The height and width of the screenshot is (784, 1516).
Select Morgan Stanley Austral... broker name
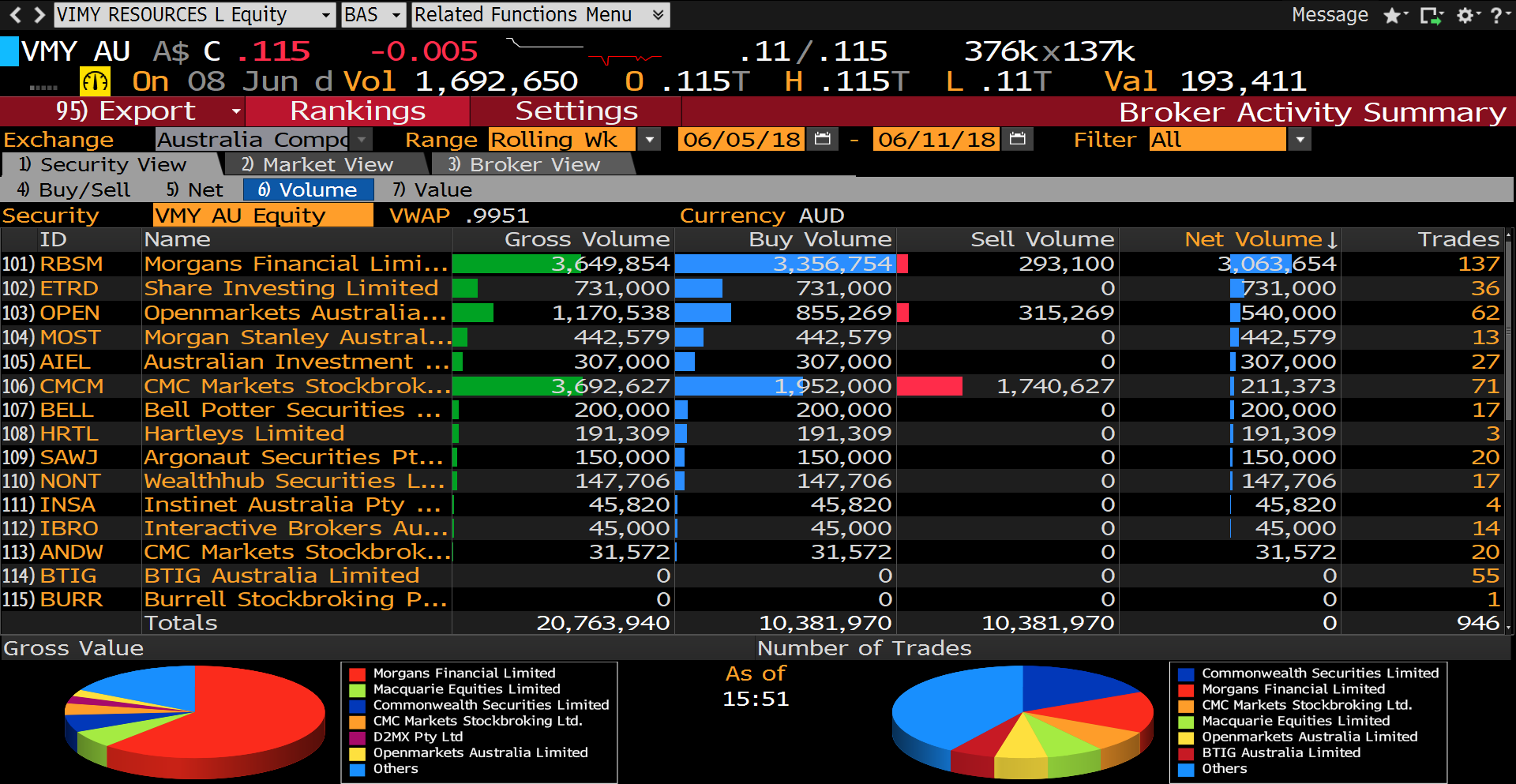[298, 337]
